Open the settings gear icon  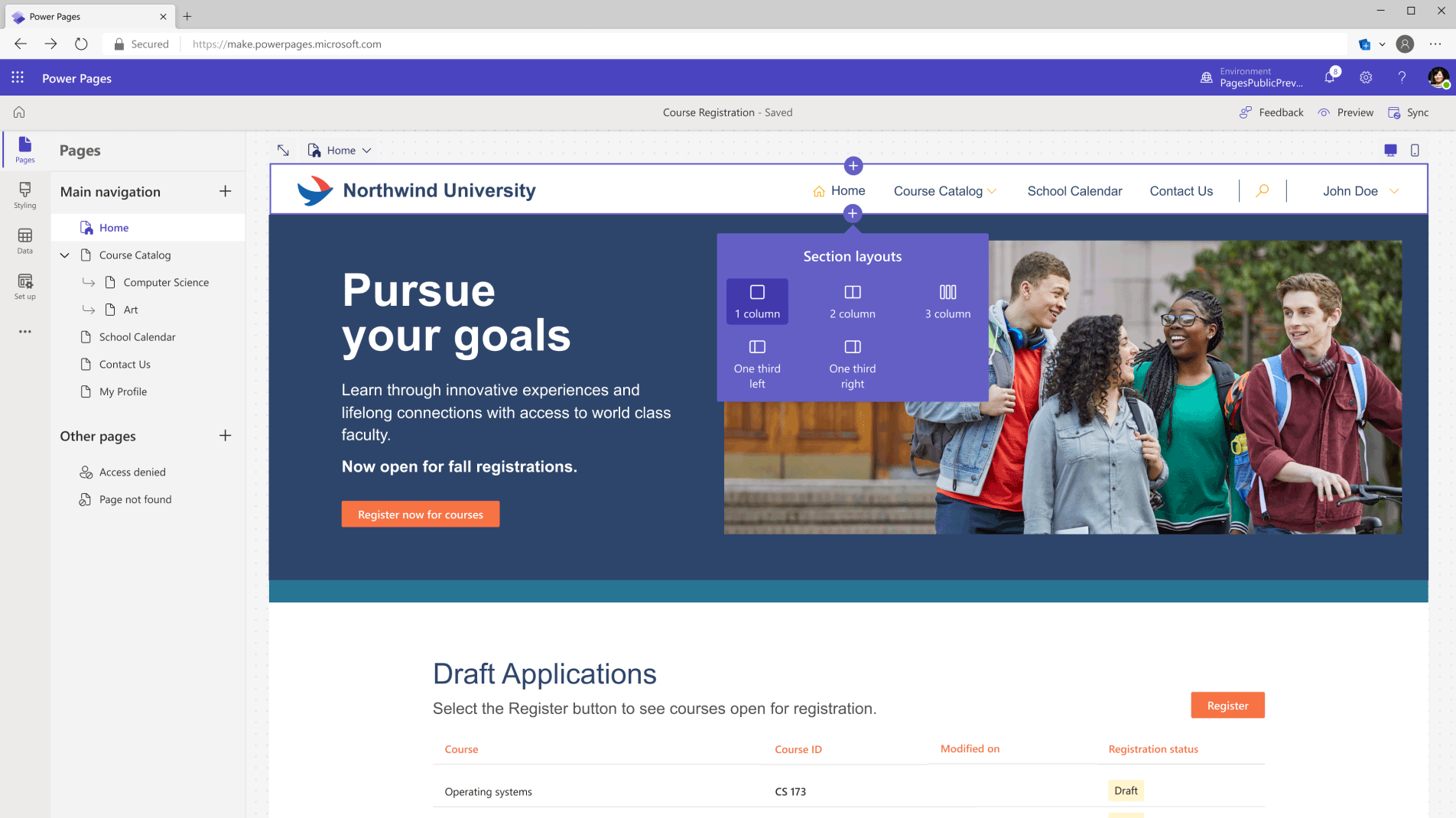pyautogui.click(x=1366, y=77)
